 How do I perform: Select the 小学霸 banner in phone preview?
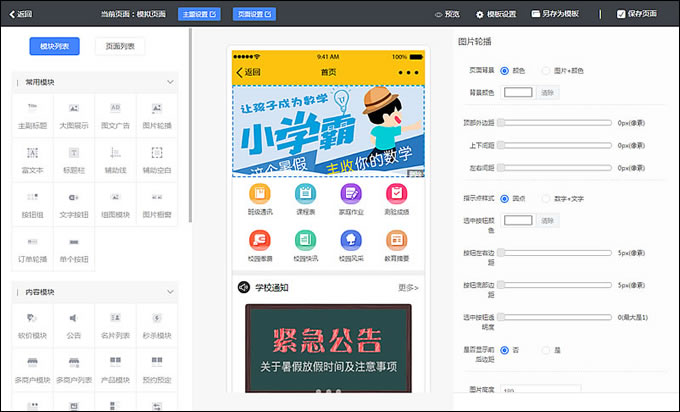pos(328,131)
